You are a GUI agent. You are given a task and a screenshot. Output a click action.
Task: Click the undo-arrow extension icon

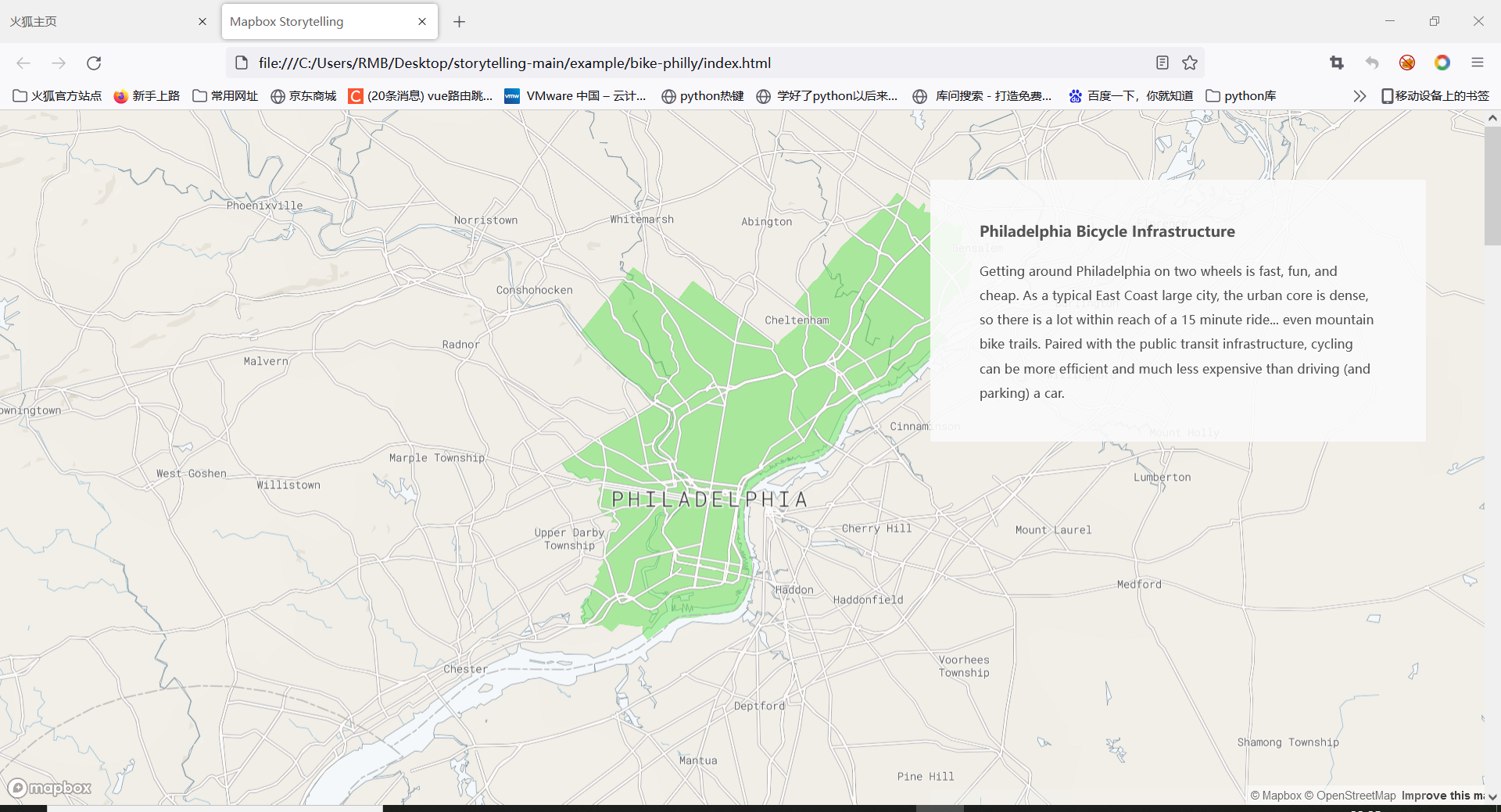tap(1372, 63)
